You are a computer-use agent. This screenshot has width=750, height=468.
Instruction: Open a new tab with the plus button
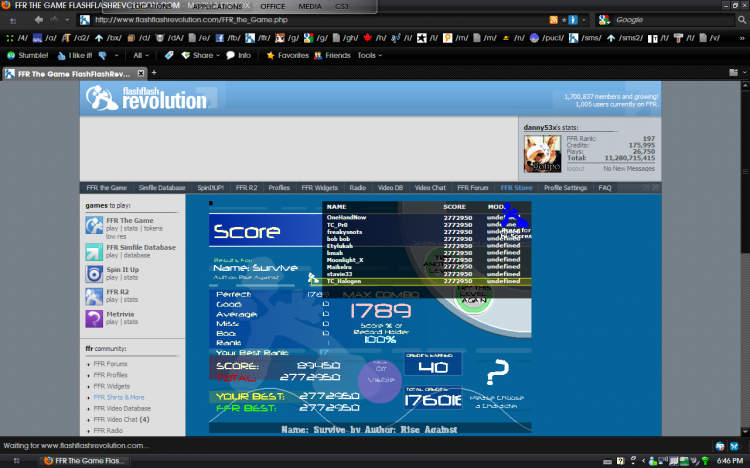[154, 73]
